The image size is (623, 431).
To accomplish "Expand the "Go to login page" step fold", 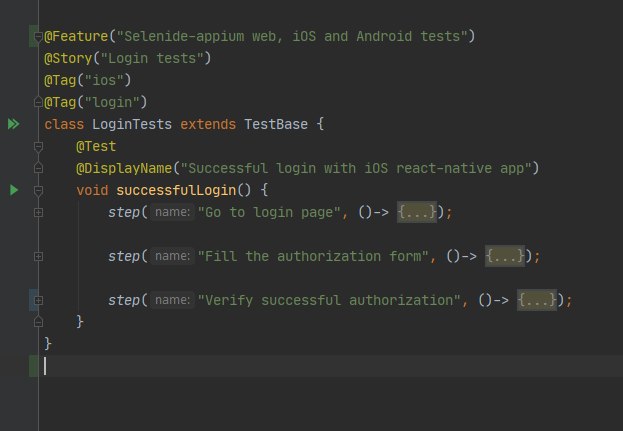I will click(38, 213).
